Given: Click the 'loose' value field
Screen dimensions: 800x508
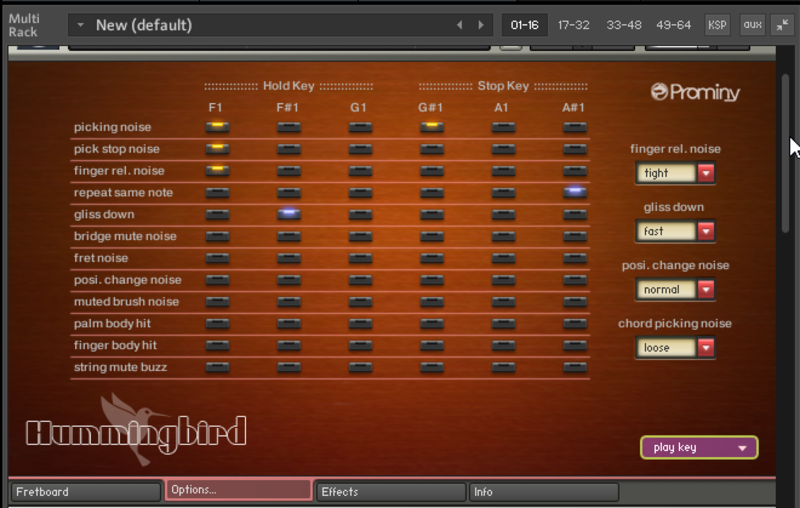Looking at the screenshot, I should click(x=666, y=347).
